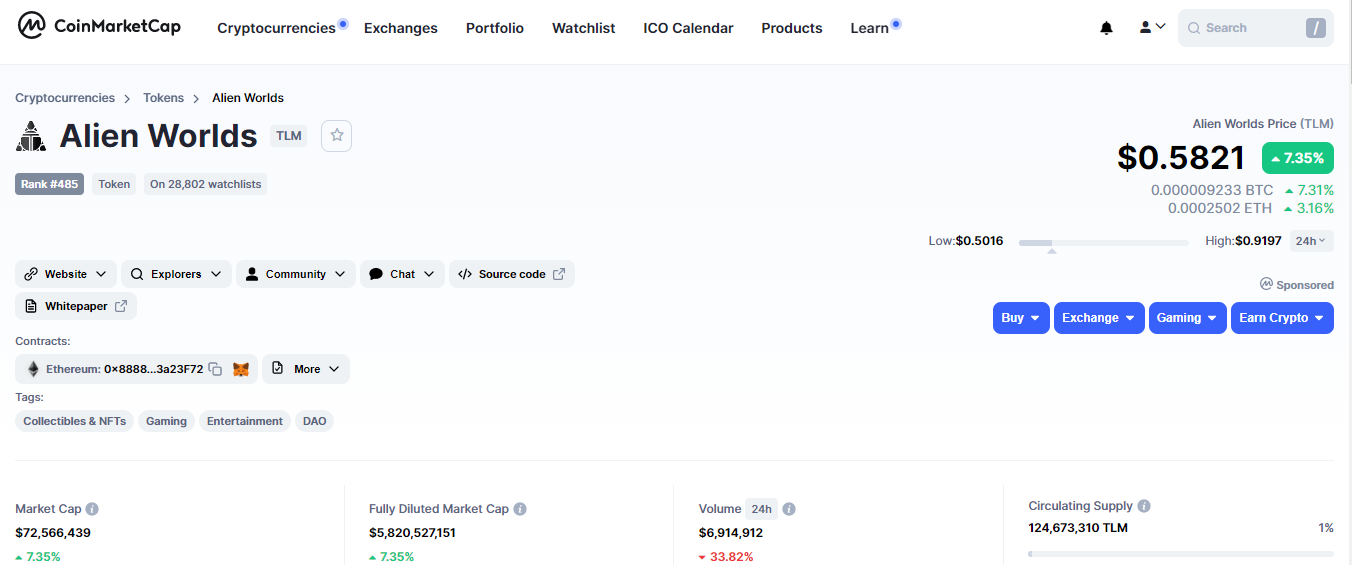This screenshot has height=565, width=1352.
Task: Click the $5,820,527,151 diluted cap value
Action: pos(412,533)
